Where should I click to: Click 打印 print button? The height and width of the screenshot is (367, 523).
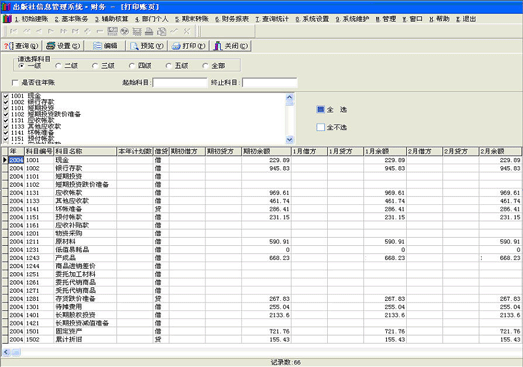188,46
